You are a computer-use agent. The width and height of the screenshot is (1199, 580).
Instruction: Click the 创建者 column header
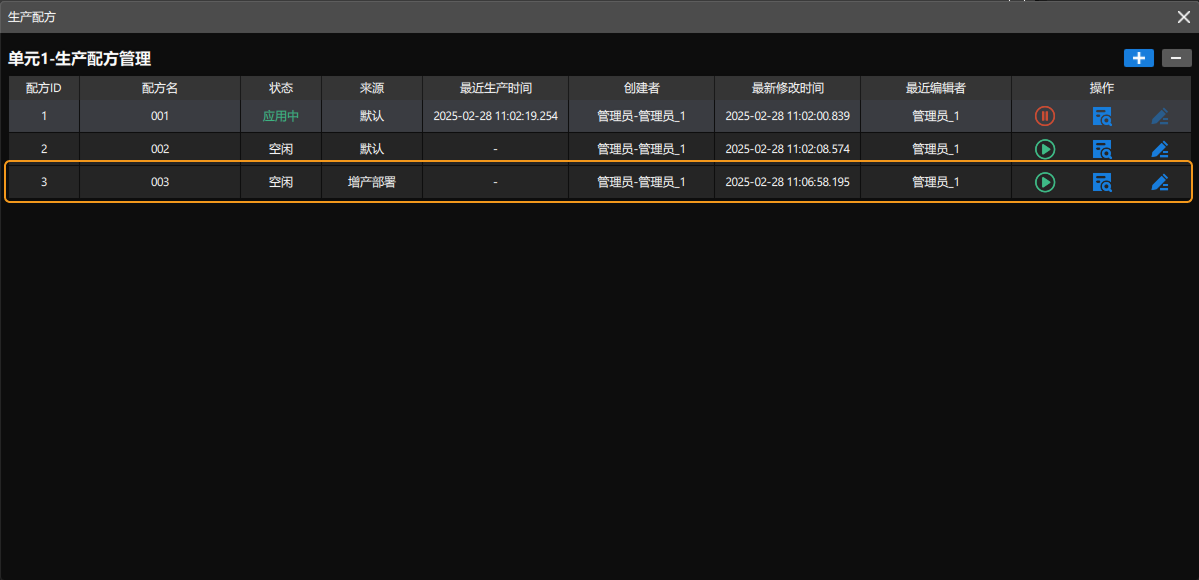[640, 87]
